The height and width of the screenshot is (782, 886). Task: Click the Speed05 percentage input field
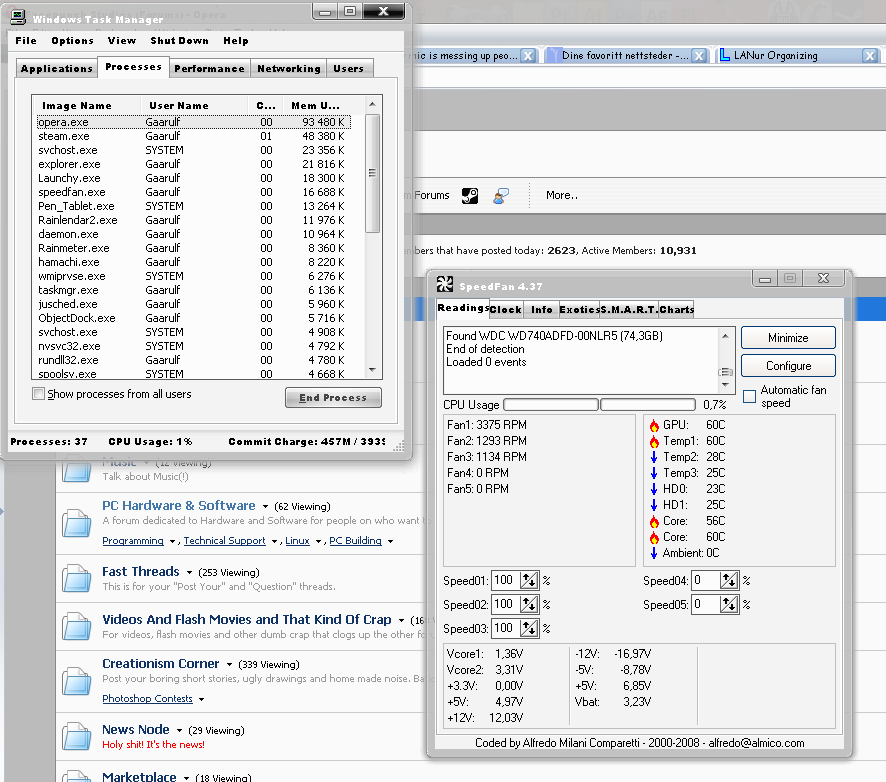[x=706, y=605]
